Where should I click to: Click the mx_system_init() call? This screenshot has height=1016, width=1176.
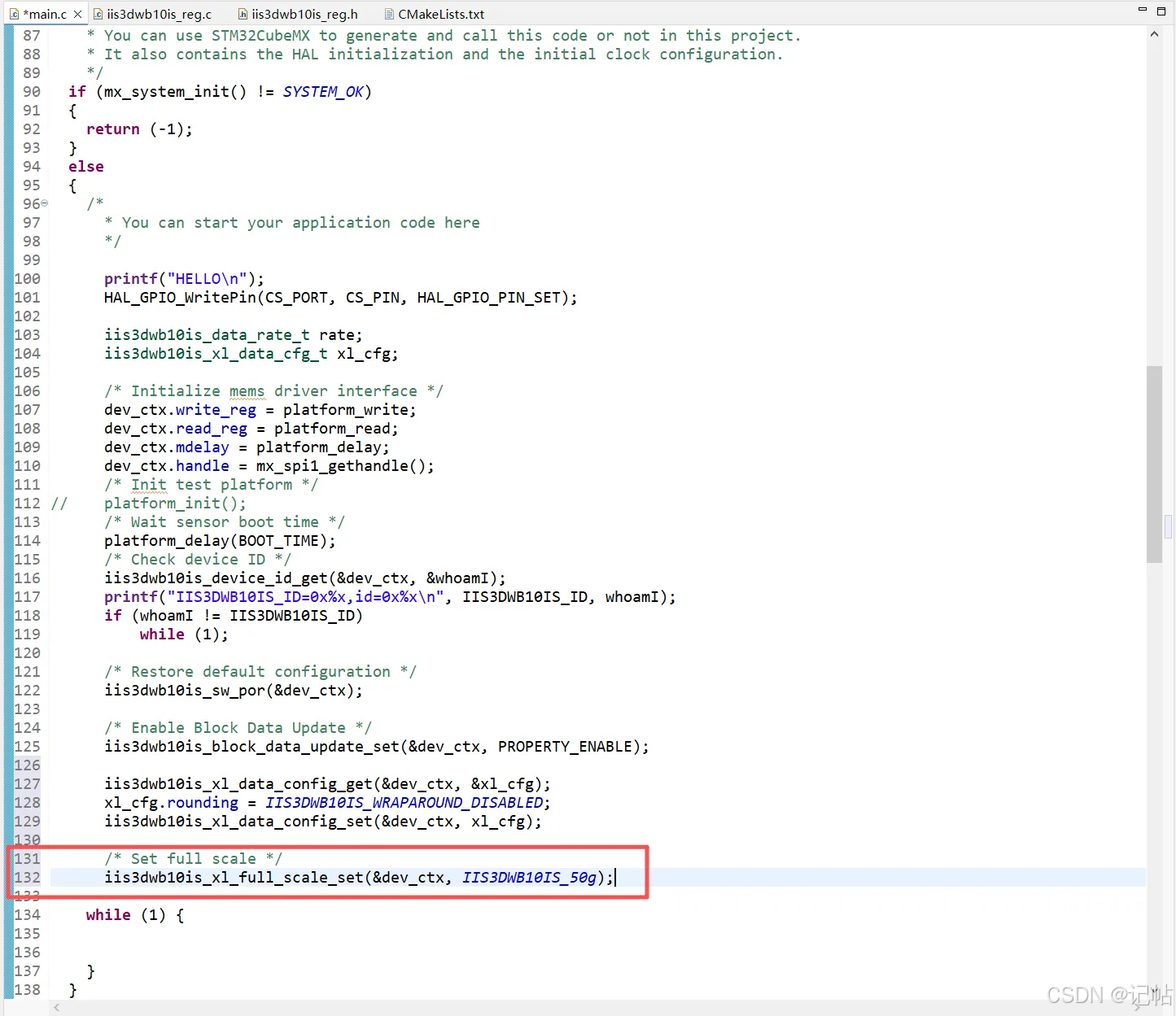click(175, 92)
